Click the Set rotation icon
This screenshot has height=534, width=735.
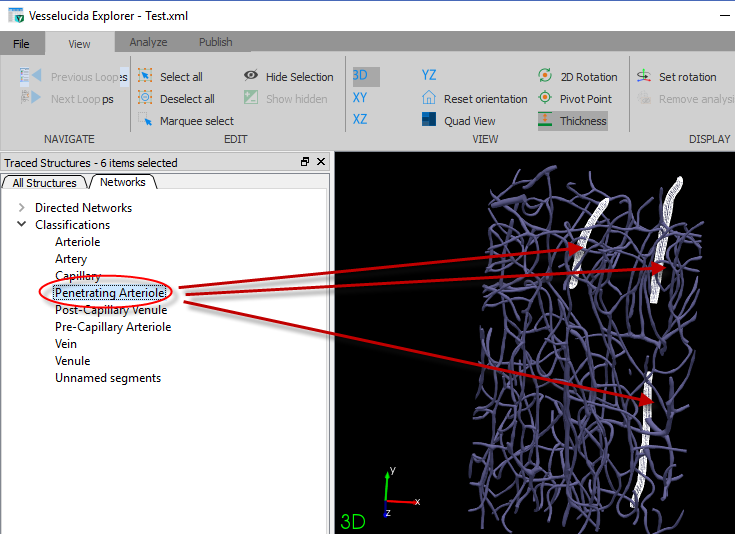coord(644,76)
